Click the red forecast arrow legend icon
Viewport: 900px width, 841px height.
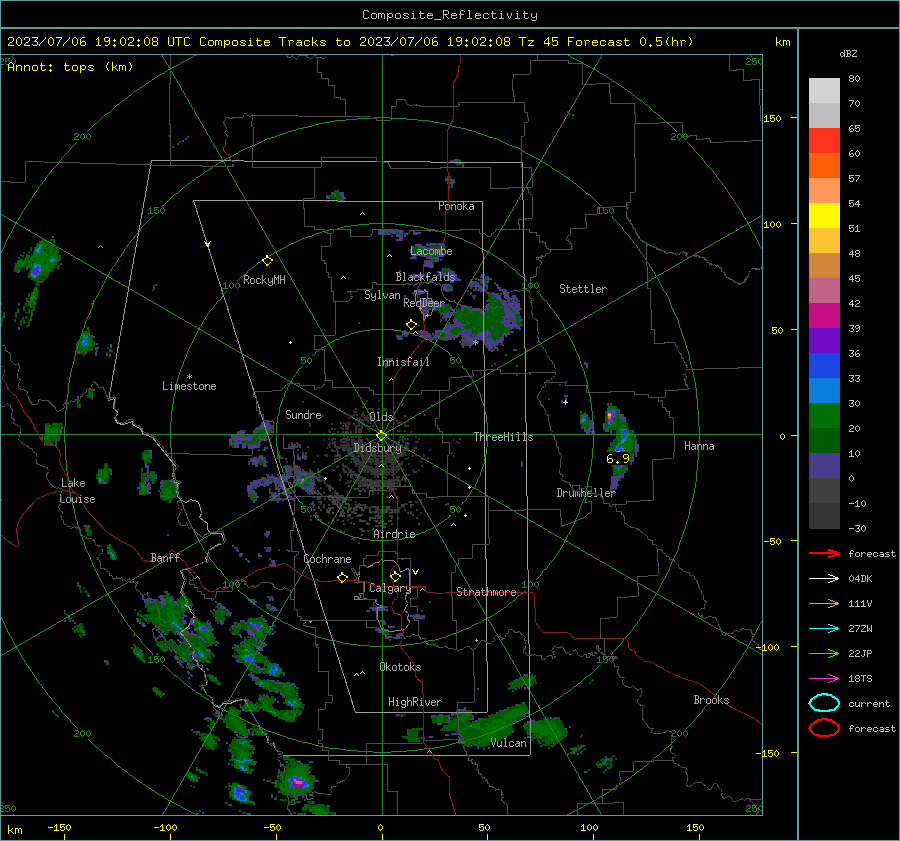point(824,553)
